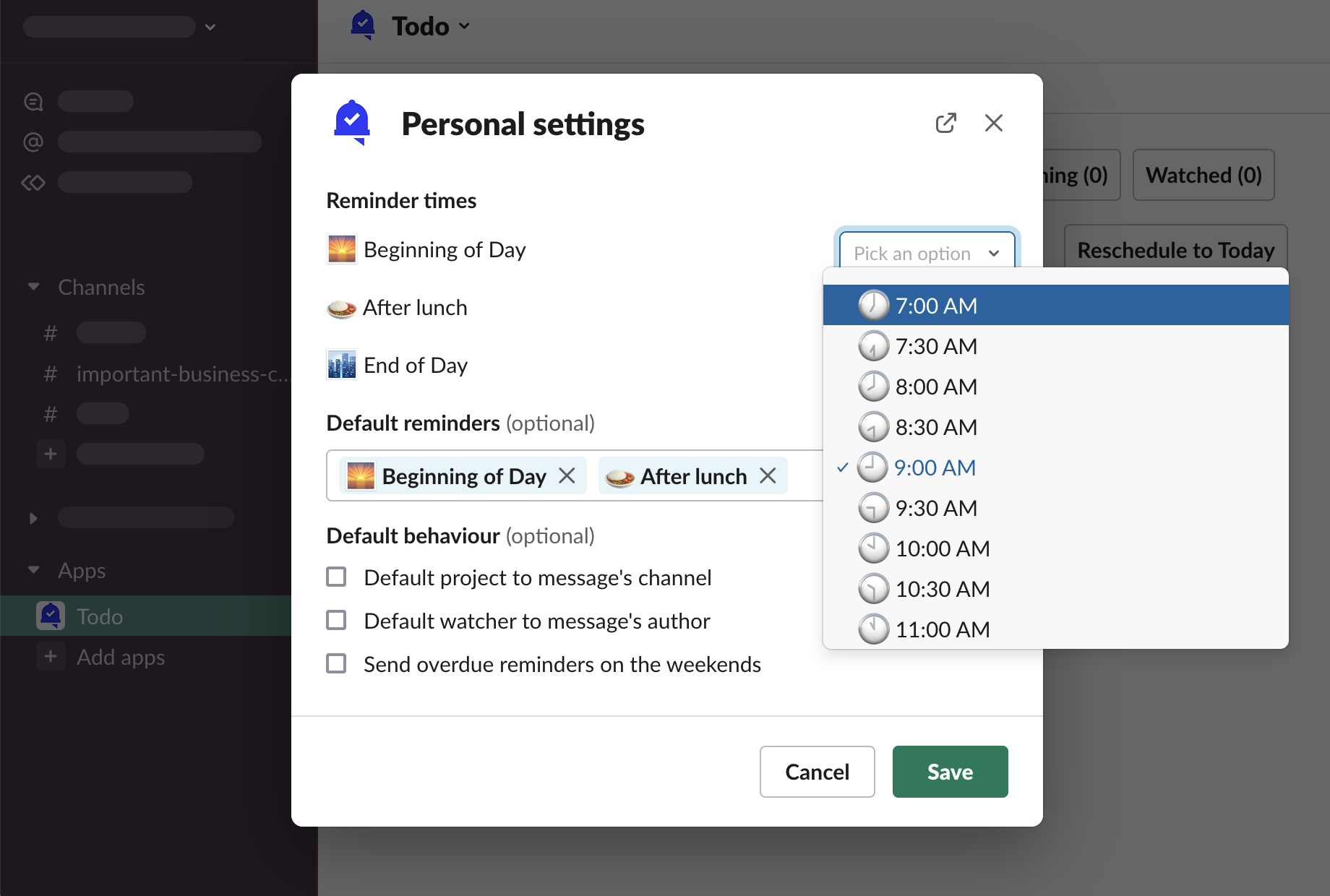The image size is (1330, 896).
Task: Collapse the Channels section
Action: (x=33, y=287)
